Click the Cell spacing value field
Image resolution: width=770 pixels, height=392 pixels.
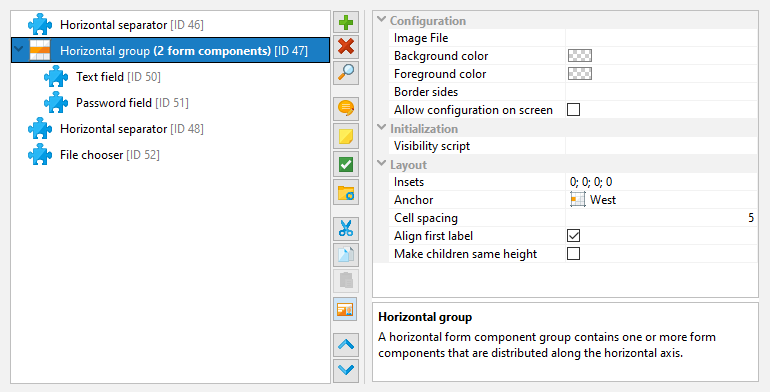[661, 218]
